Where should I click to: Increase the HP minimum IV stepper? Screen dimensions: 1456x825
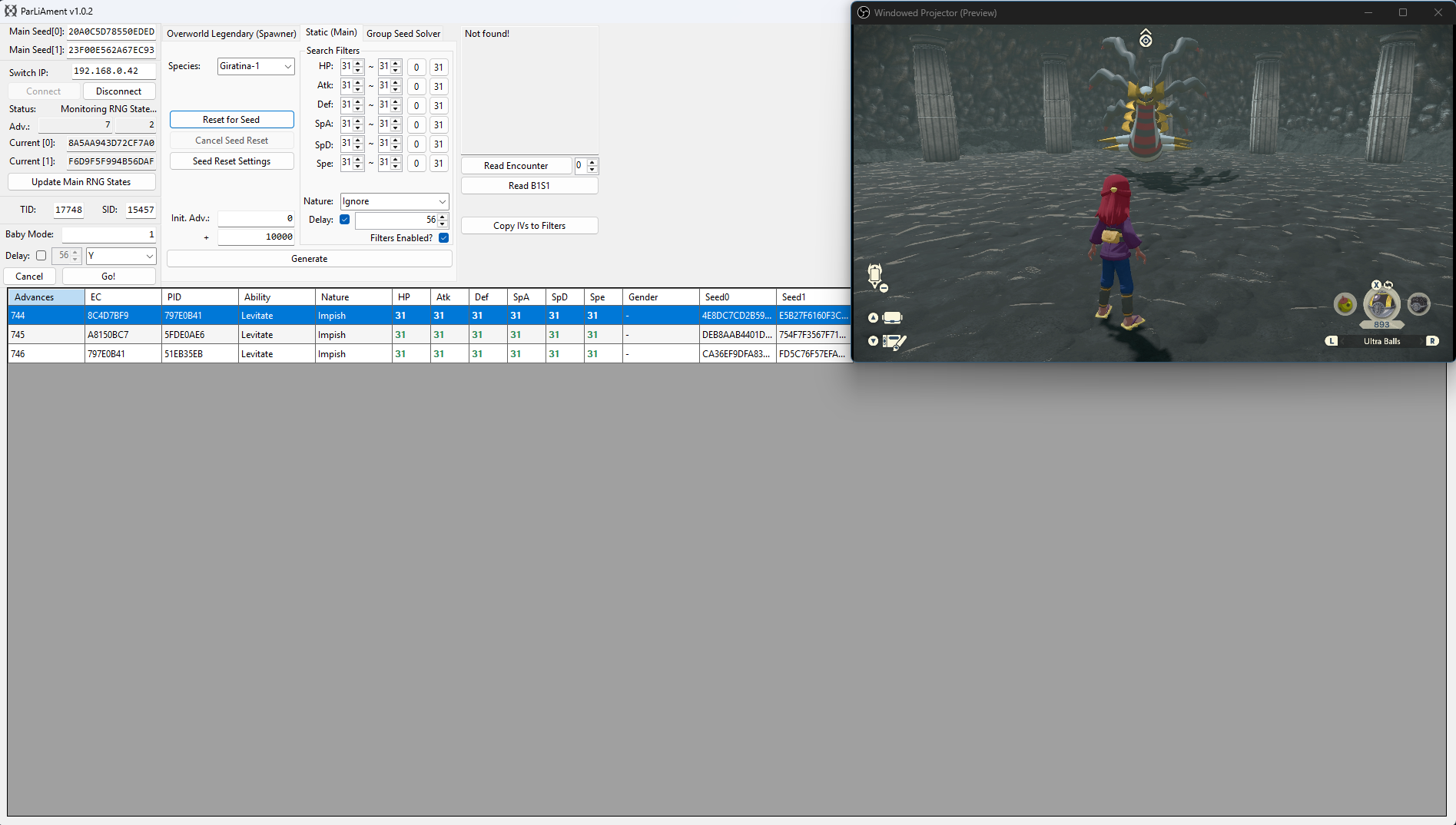click(358, 64)
